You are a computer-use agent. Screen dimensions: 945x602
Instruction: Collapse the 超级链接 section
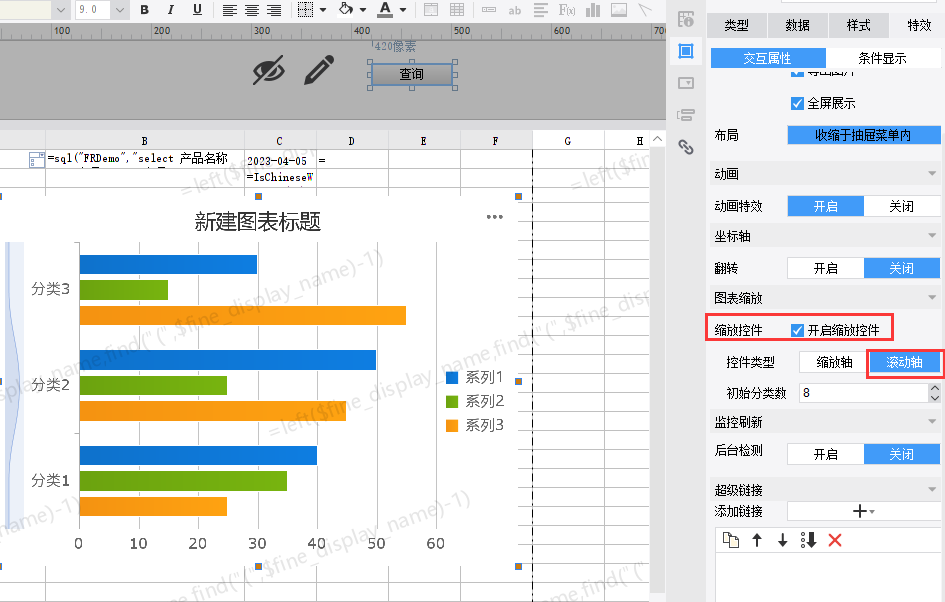click(x=932, y=489)
